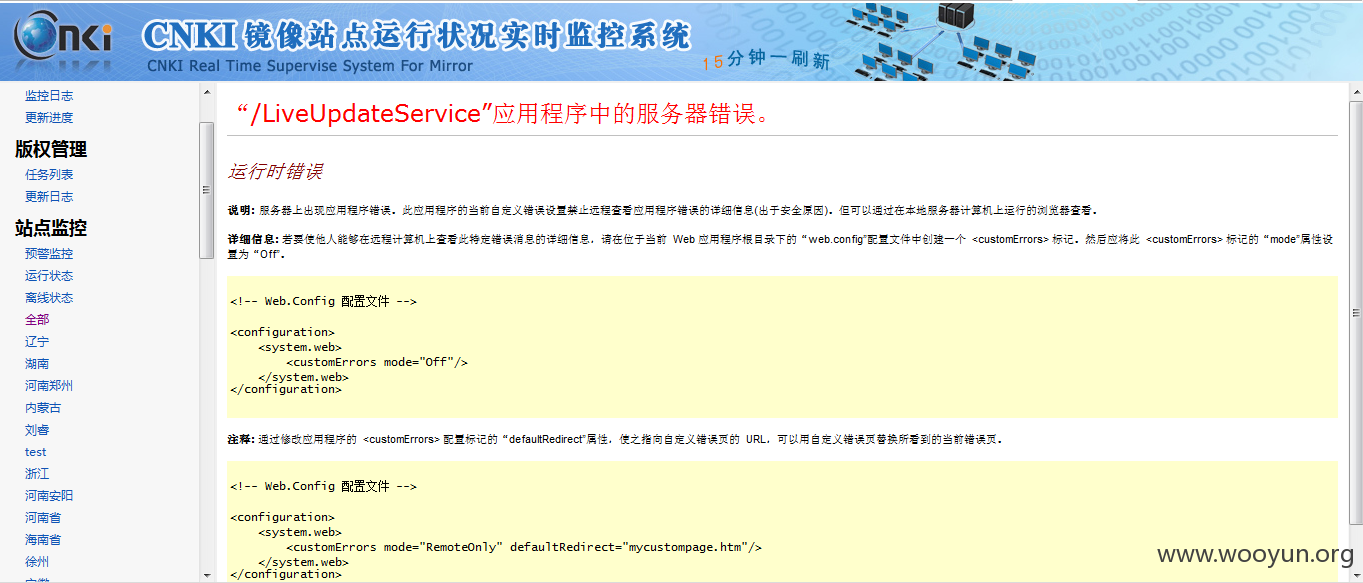Click the main page scrollbar up arrow
This screenshot has height=583, width=1363.
[x=1356, y=92]
